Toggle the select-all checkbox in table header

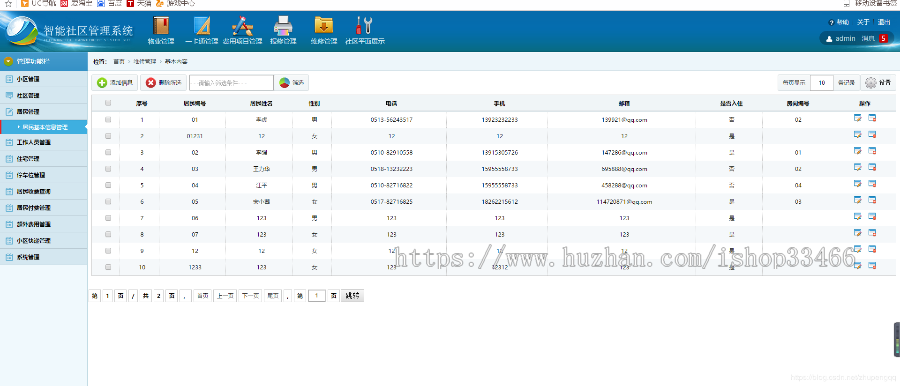click(108, 103)
